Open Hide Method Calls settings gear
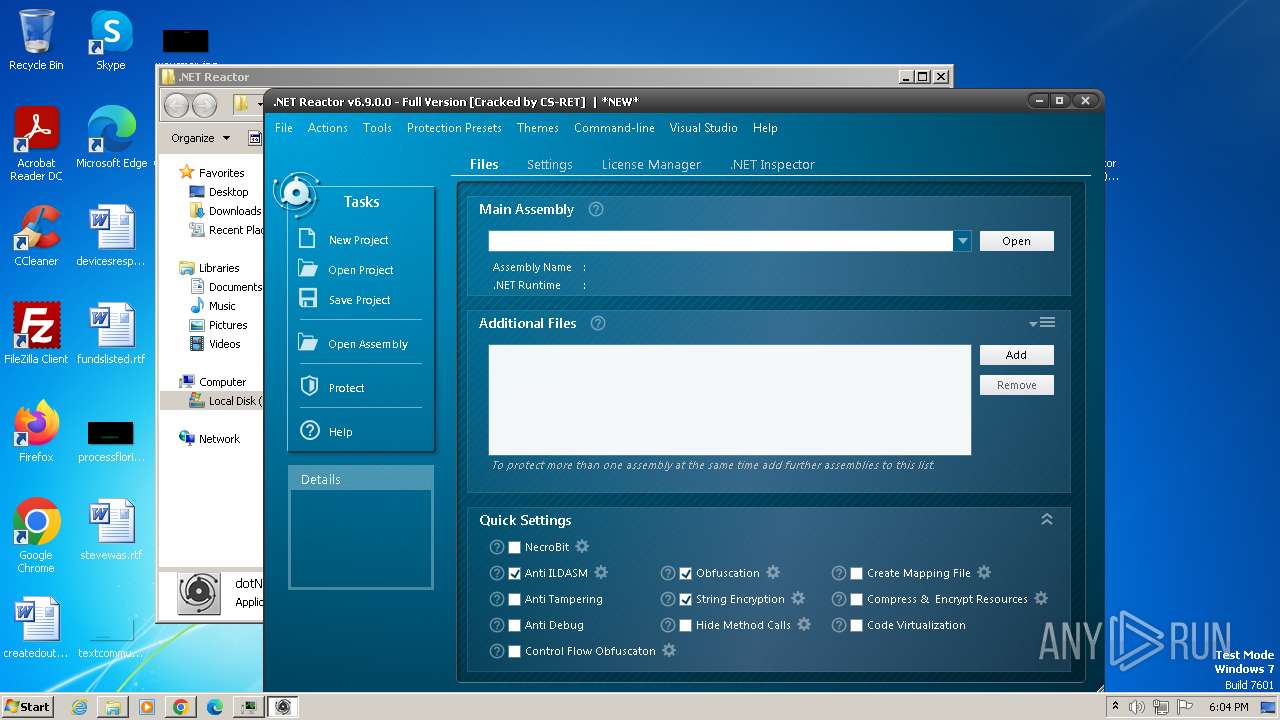 pos(804,625)
